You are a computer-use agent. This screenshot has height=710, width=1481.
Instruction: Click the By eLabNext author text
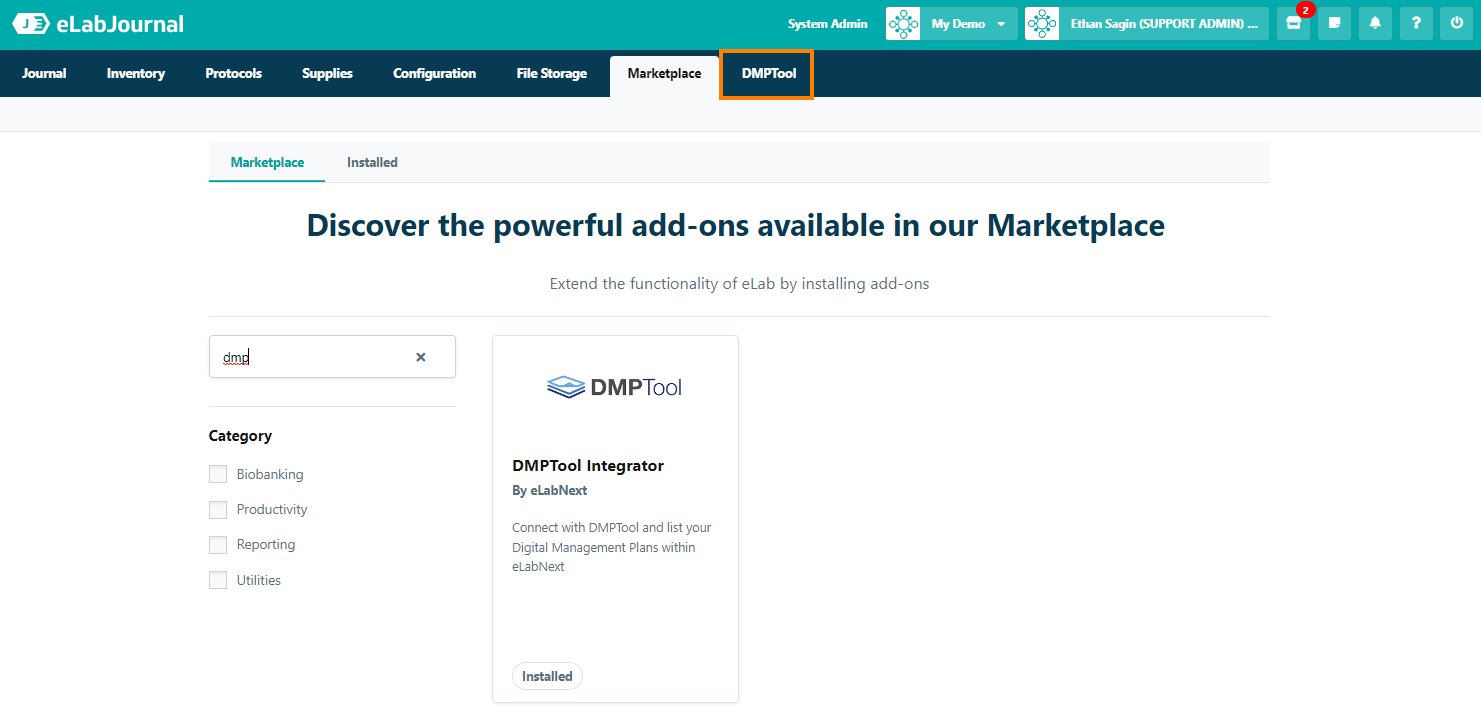click(x=550, y=491)
